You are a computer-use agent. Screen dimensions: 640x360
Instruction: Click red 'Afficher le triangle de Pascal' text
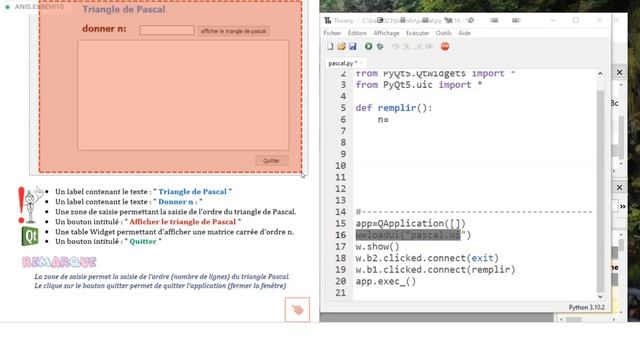[182, 222]
